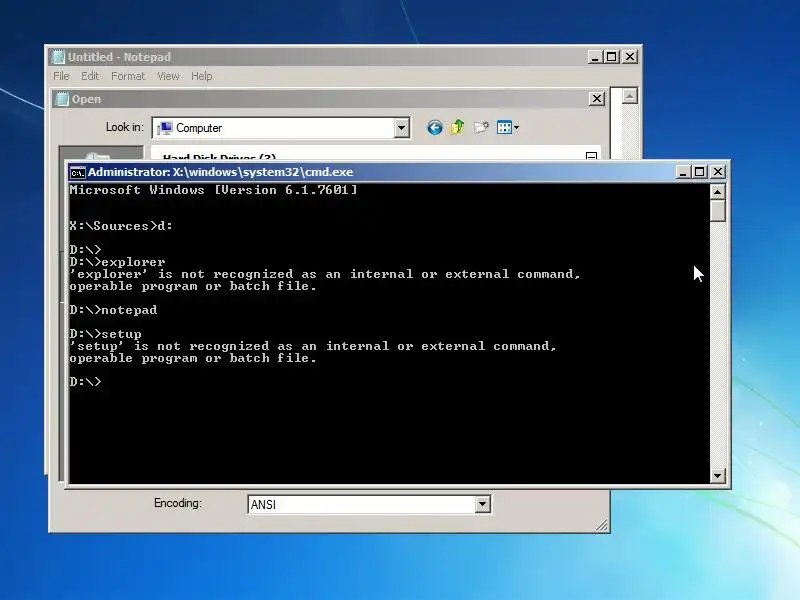Click the 'X:\Sources>d:' line
The width and height of the screenshot is (800, 600).
click(121, 226)
